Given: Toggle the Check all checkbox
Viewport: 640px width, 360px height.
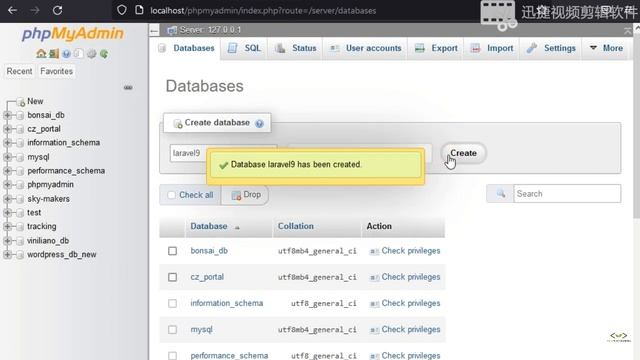Looking at the screenshot, I should pyautogui.click(x=171, y=195).
